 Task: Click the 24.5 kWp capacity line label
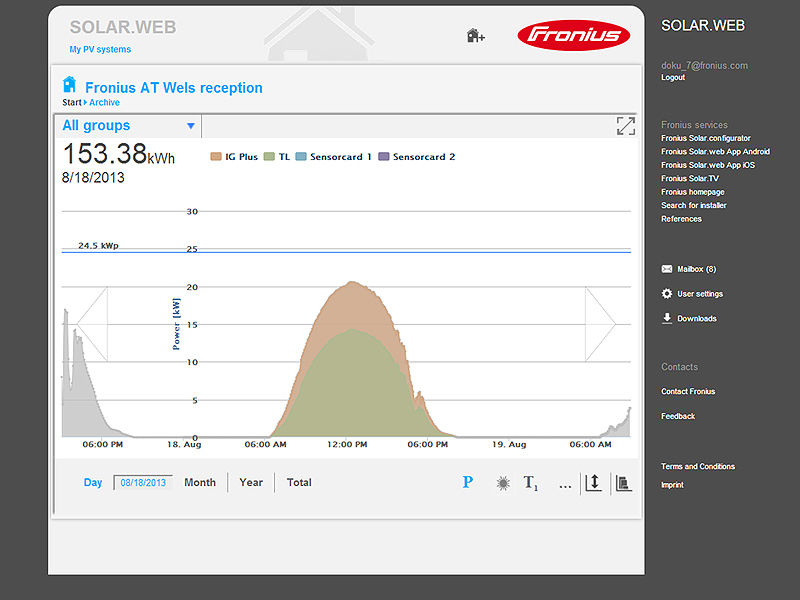tap(98, 245)
